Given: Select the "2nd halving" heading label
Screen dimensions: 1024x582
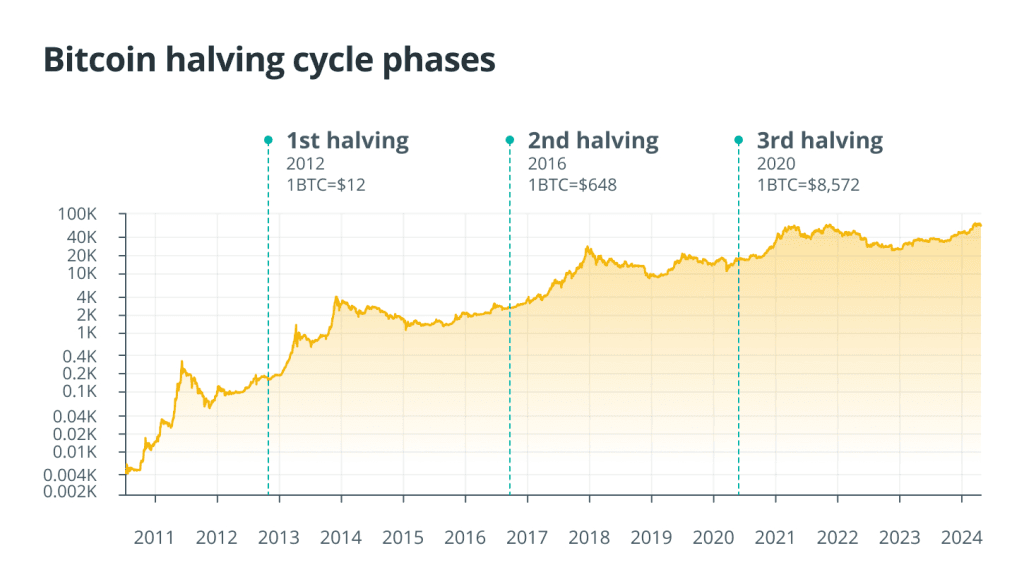Looking at the screenshot, I should 593,141.
